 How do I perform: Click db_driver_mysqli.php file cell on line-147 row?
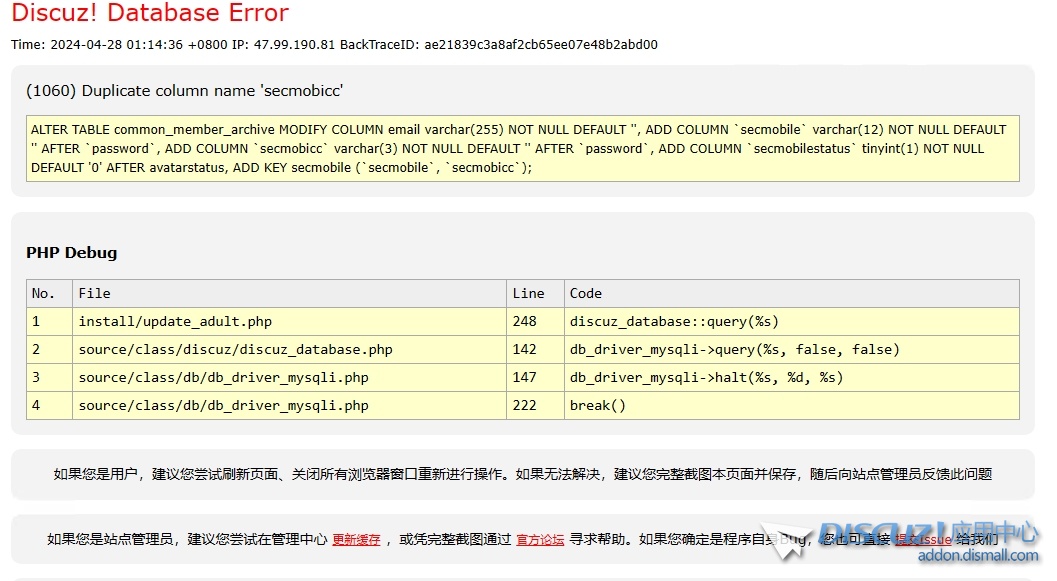[289, 377]
